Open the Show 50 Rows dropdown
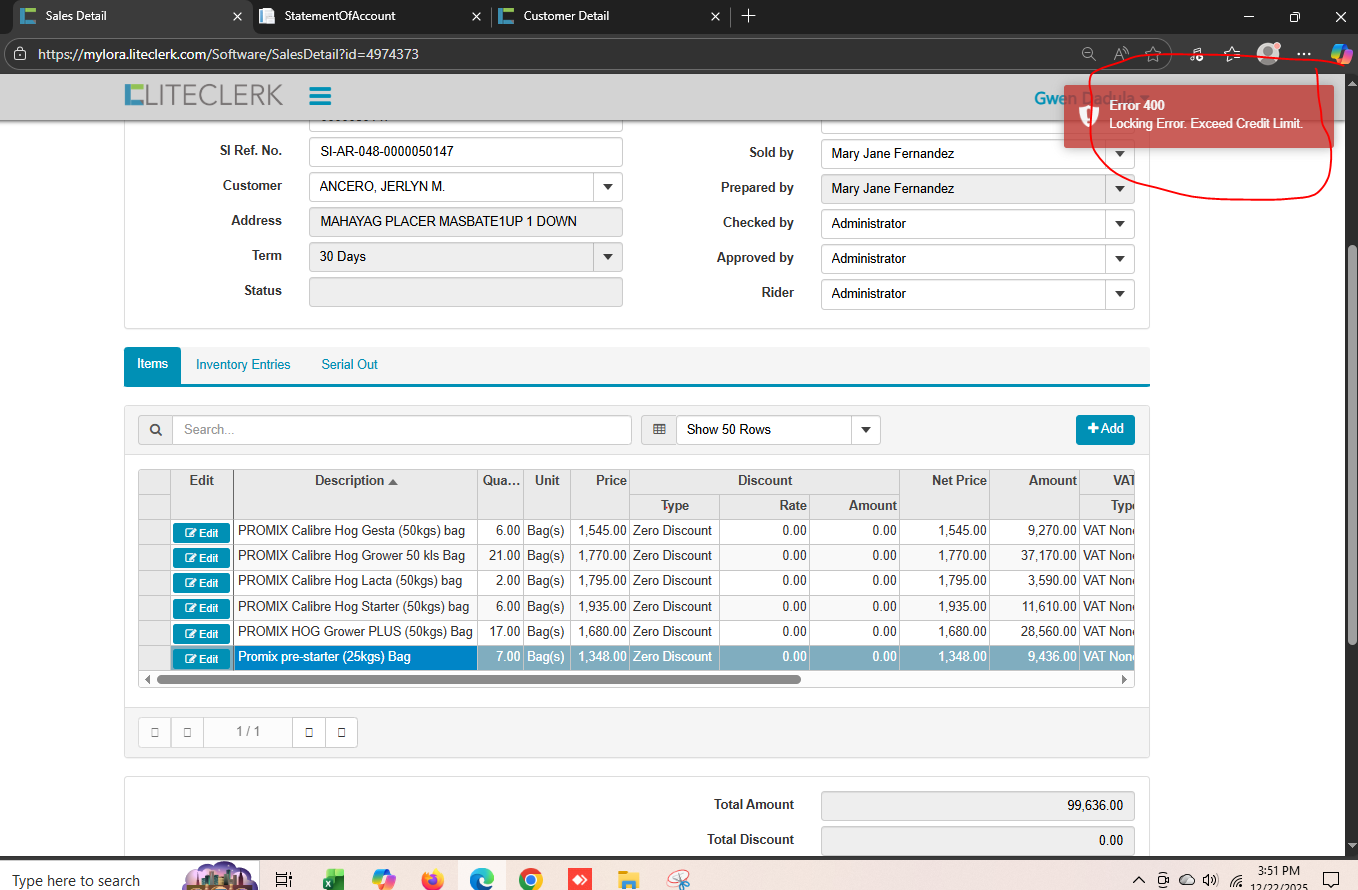1358x890 pixels. [865, 430]
